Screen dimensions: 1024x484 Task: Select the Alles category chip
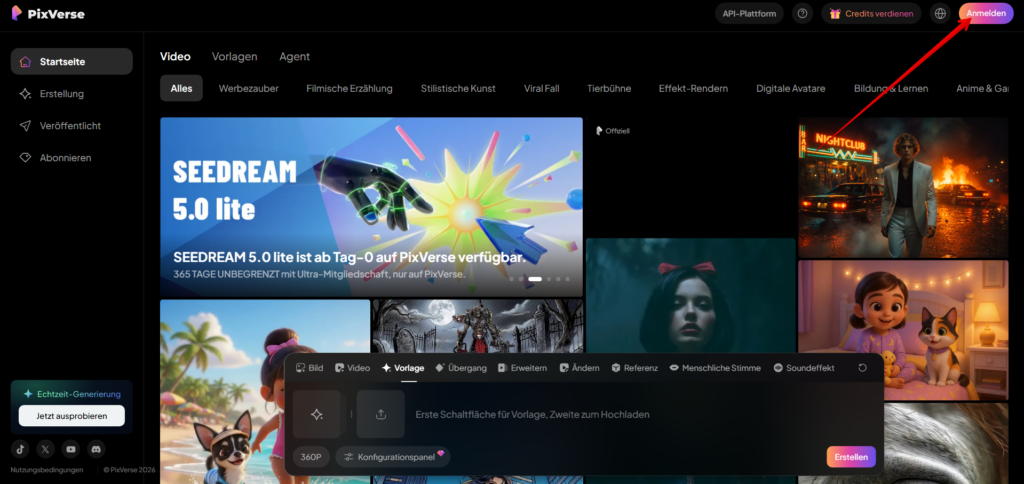coord(182,88)
